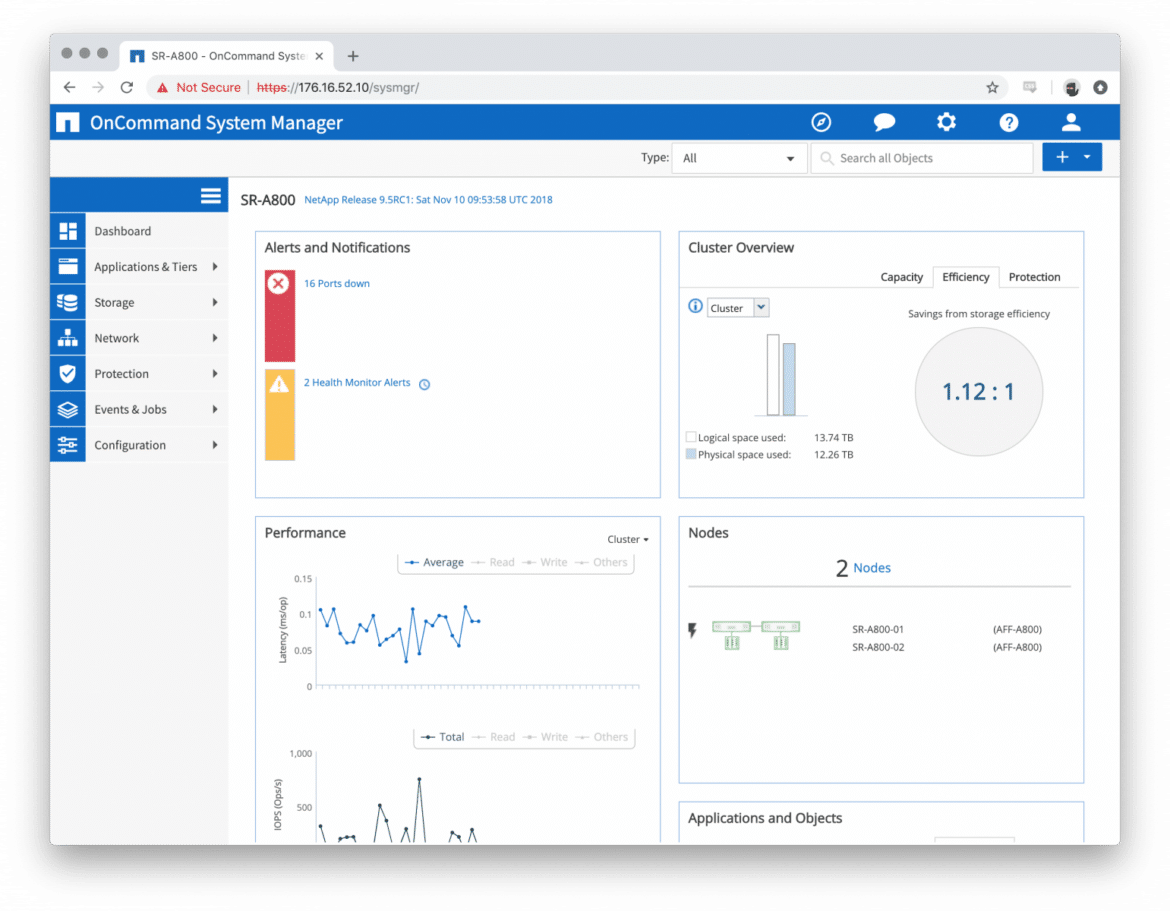
Task: Open the user account icon
Action: [1071, 122]
